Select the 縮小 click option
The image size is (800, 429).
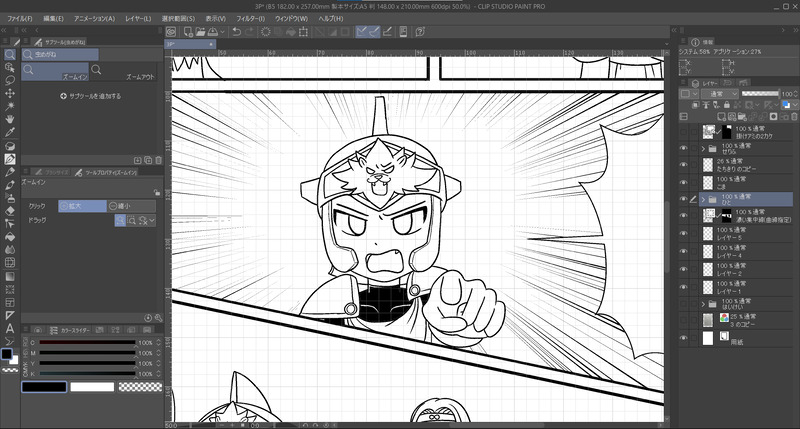131,206
